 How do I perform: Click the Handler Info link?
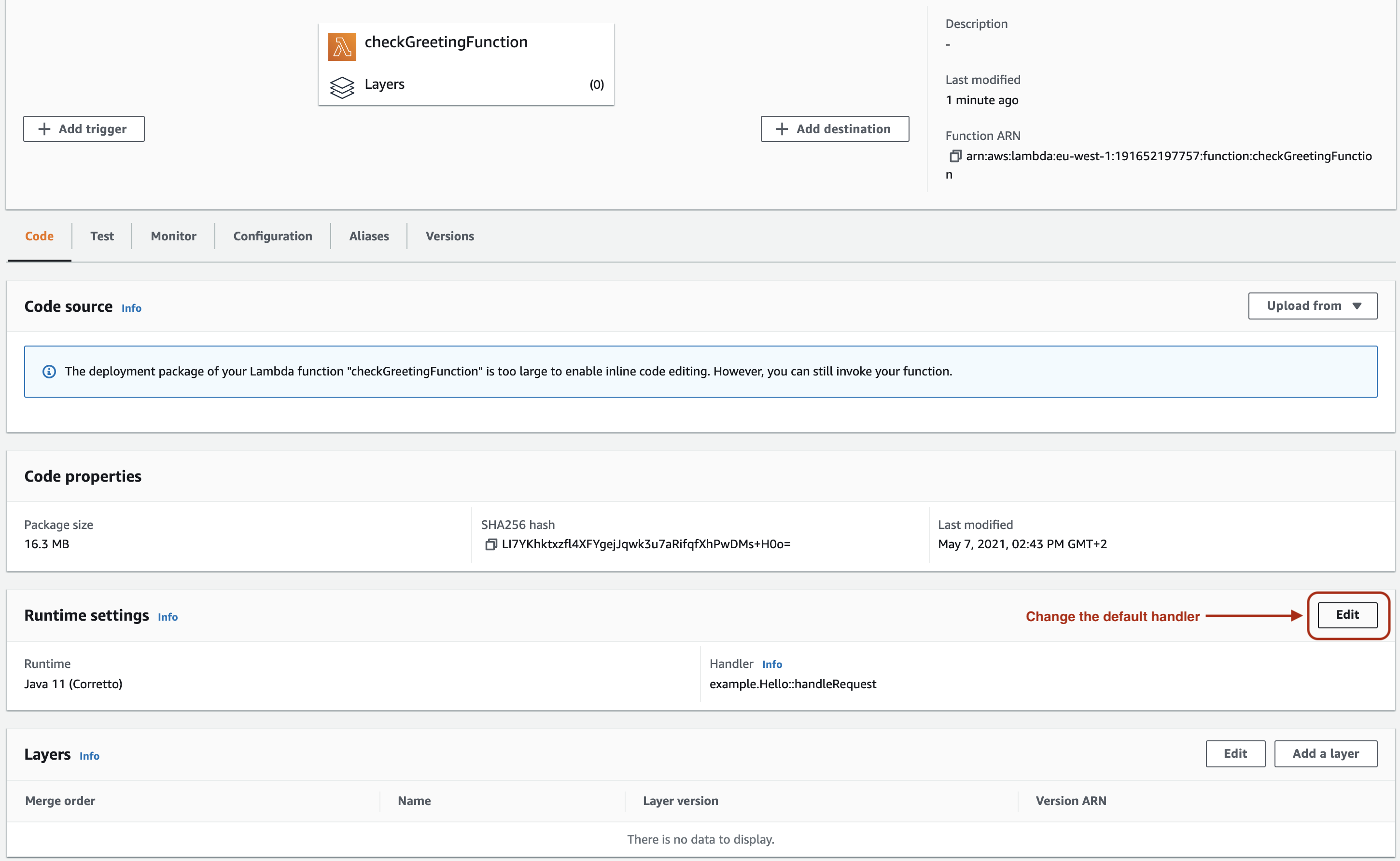(x=772, y=665)
